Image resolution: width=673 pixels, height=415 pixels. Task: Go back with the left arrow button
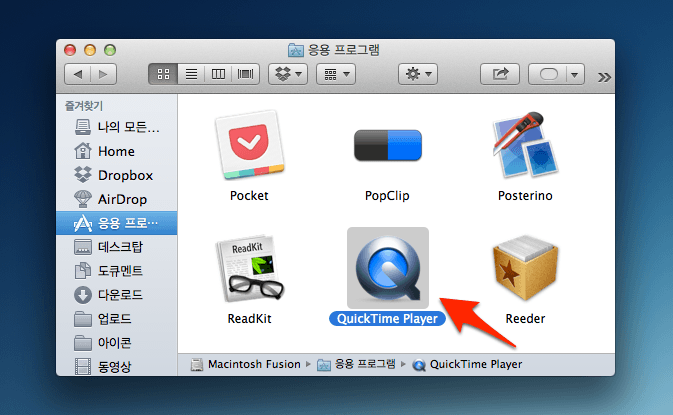pos(78,74)
